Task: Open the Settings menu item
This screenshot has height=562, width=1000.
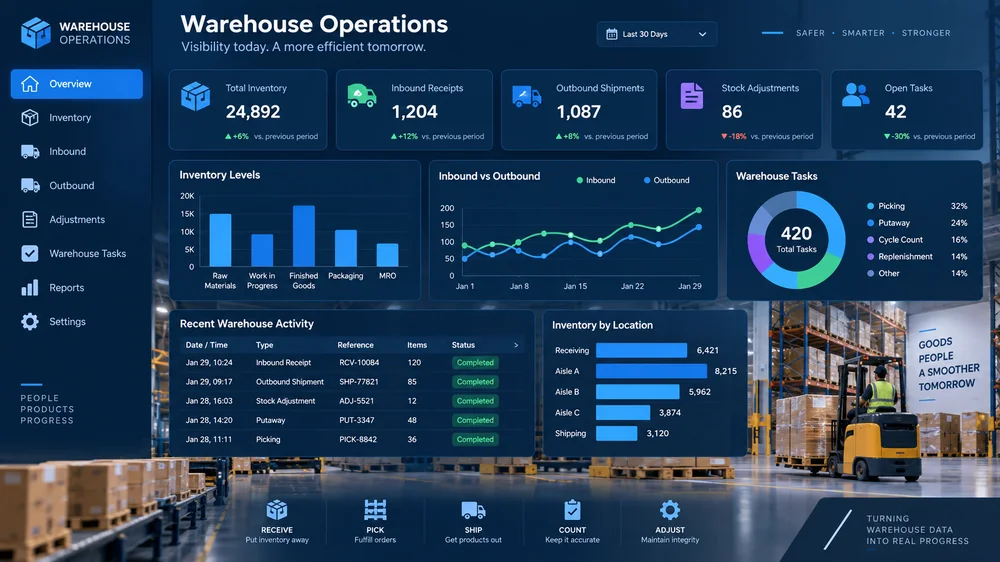Action: 77,322
